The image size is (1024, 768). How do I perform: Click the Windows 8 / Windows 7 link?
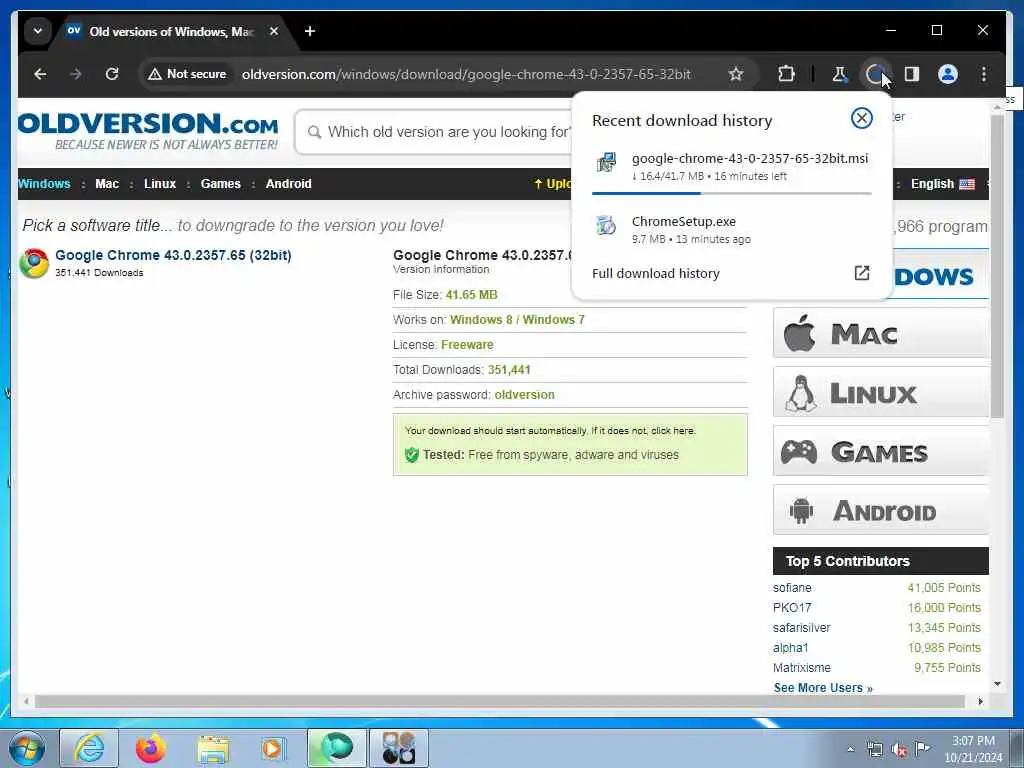(517, 320)
